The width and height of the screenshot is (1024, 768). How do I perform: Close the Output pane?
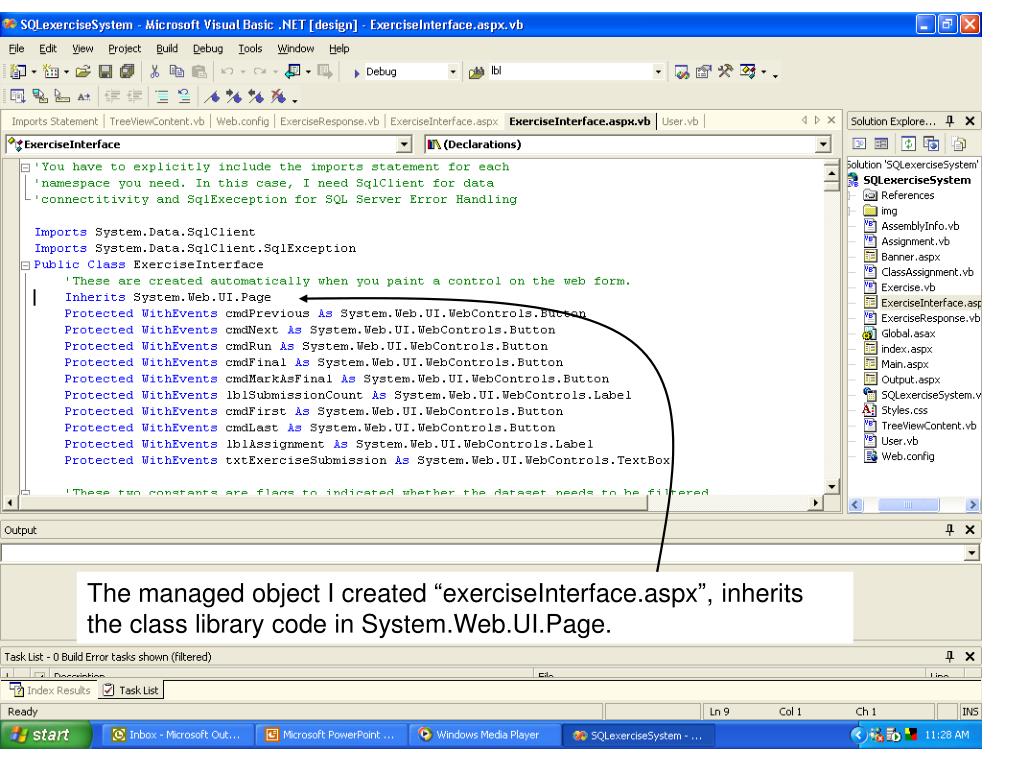(970, 530)
